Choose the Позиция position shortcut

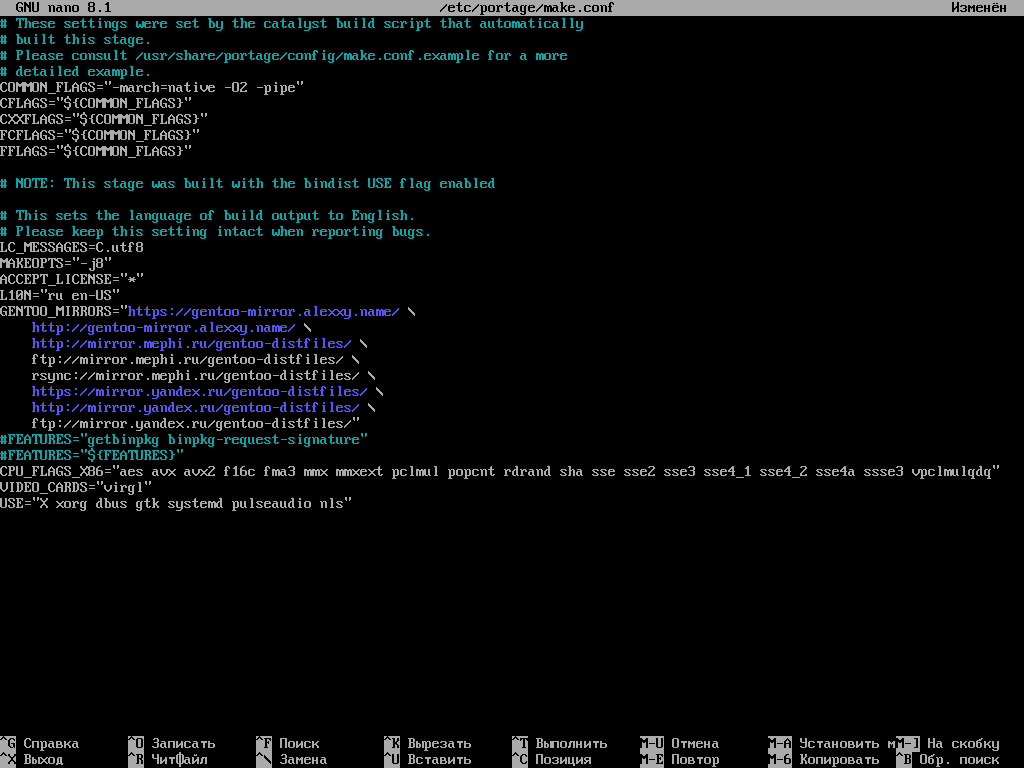pyautogui.click(x=552, y=760)
